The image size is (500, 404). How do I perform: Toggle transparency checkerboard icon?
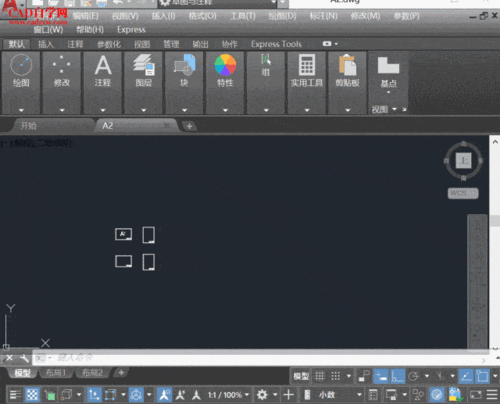pos(32,395)
